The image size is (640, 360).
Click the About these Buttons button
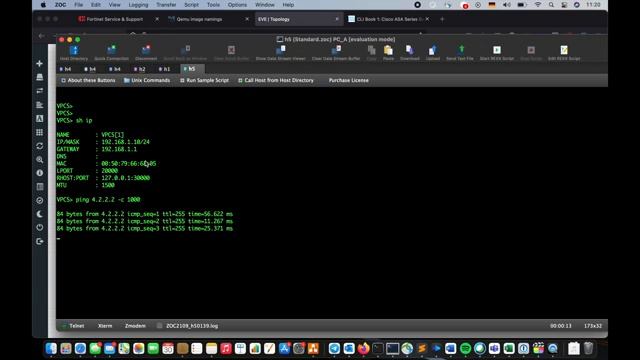click(88, 80)
